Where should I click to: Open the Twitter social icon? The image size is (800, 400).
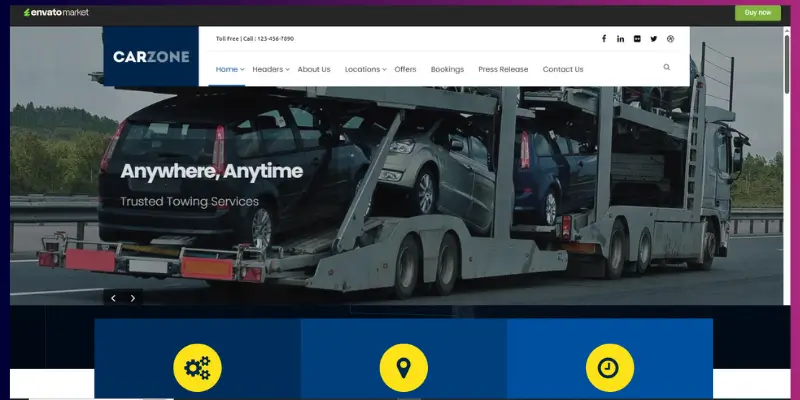tap(654, 39)
